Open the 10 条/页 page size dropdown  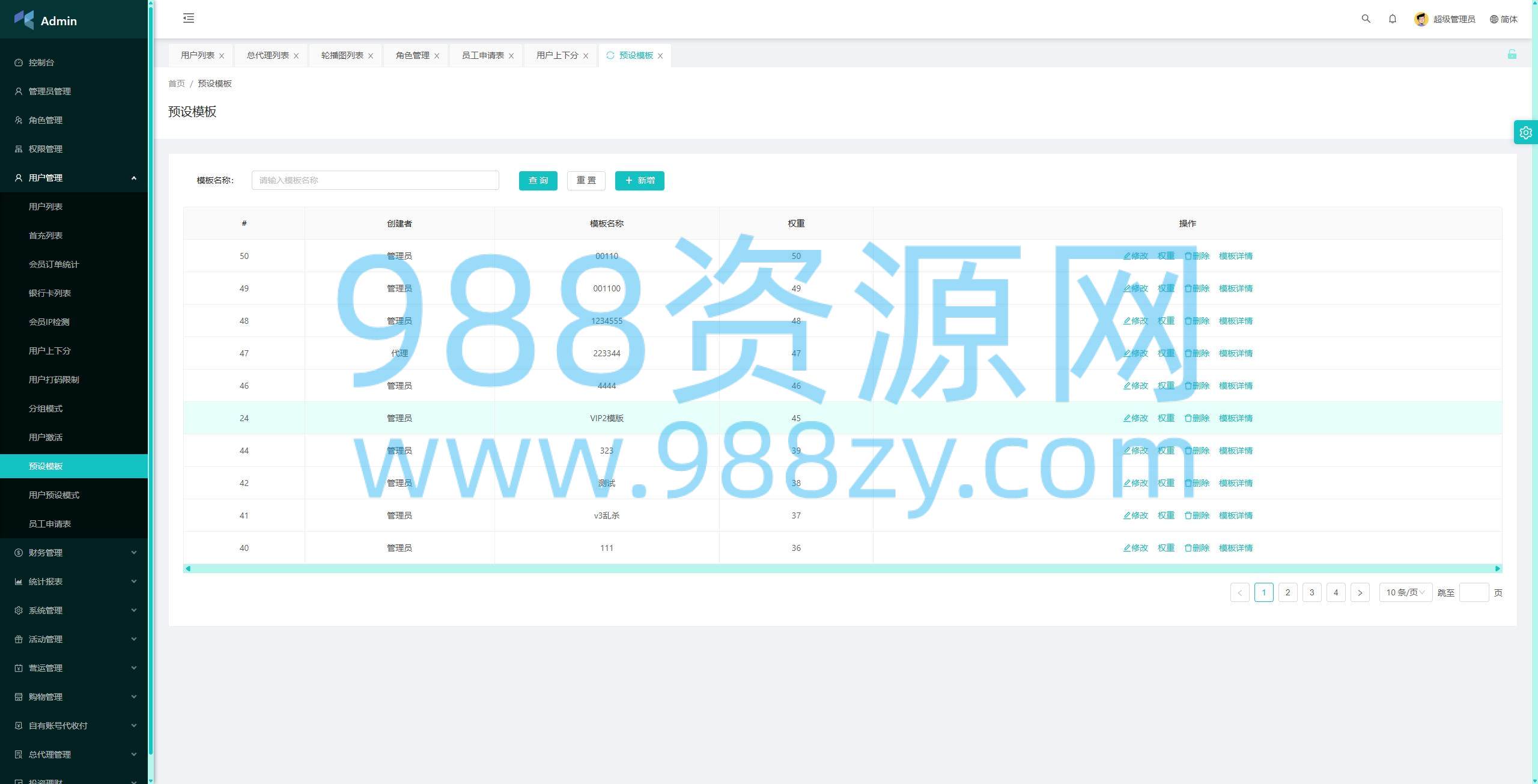coord(1405,592)
